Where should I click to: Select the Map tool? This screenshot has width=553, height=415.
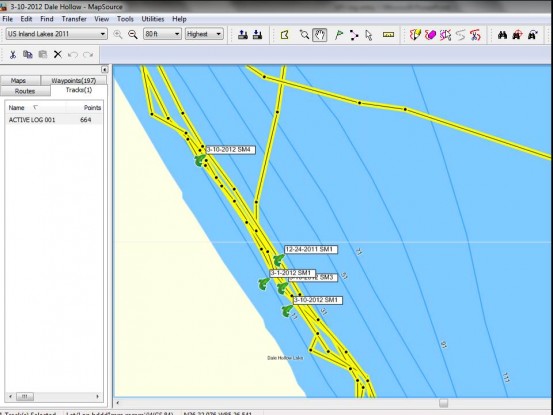click(x=285, y=35)
